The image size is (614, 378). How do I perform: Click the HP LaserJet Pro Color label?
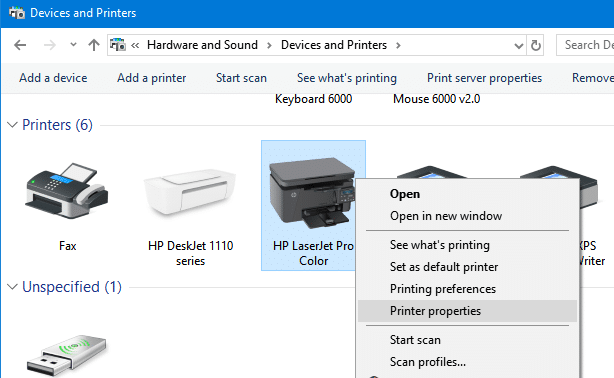[x=314, y=253]
